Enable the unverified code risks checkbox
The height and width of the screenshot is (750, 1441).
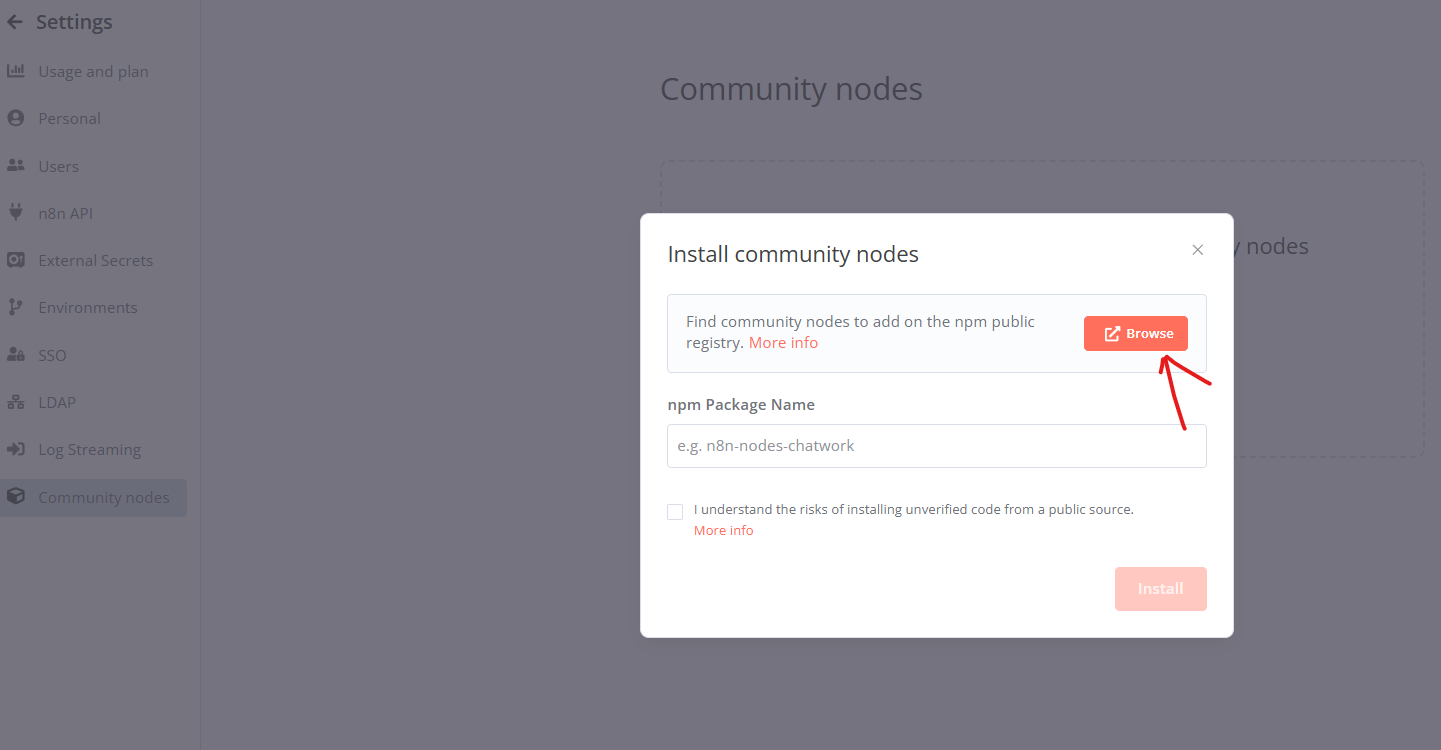pyautogui.click(x=675, y=511)
